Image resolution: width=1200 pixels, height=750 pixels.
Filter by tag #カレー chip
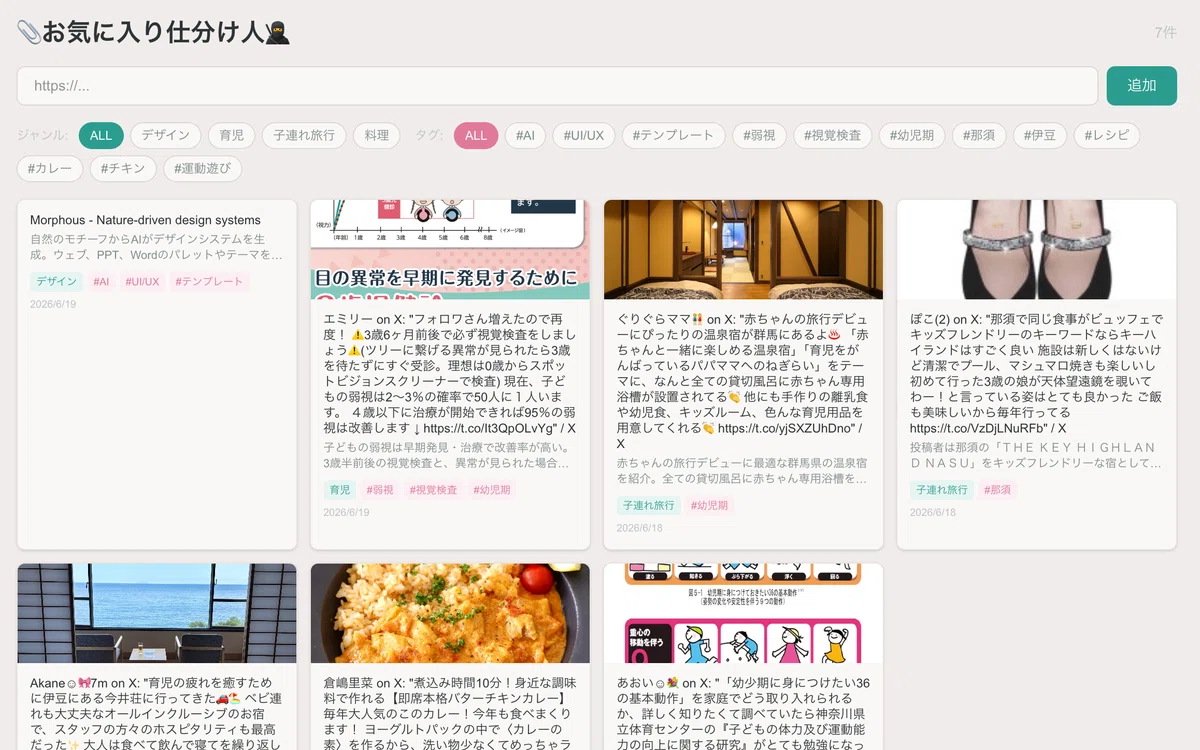50,168
